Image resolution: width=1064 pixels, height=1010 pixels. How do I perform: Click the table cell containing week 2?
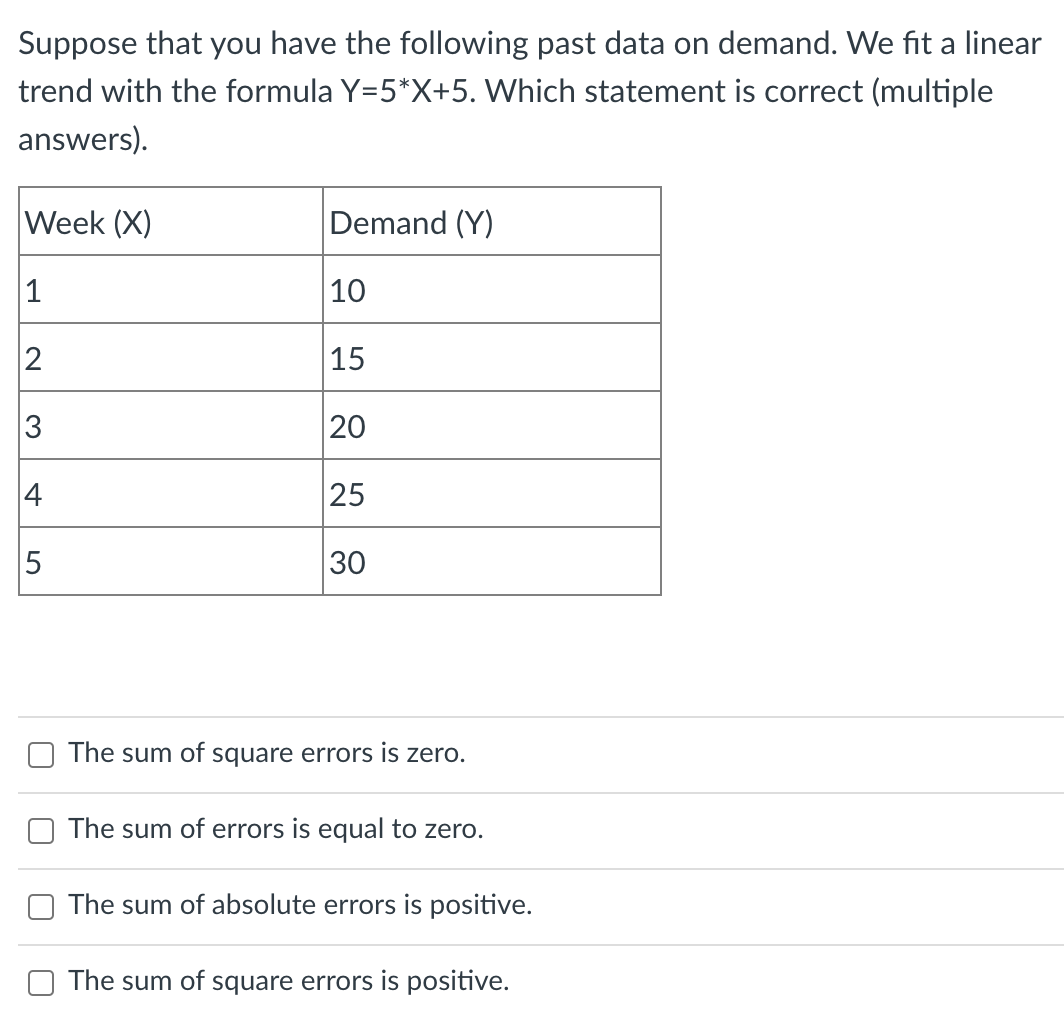(170, 358)
